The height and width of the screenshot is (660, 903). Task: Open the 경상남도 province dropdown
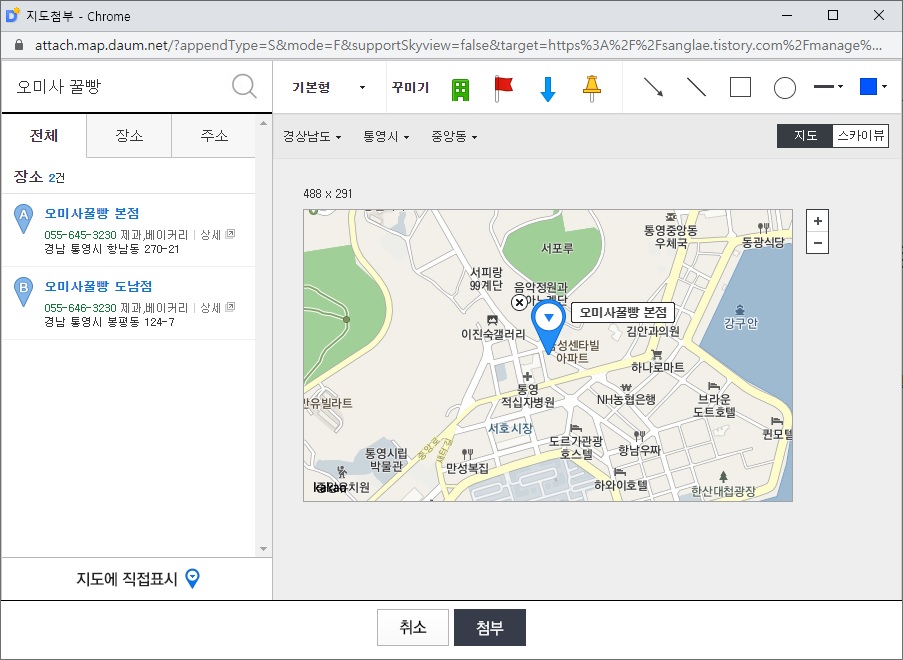(x=312, y=136)
